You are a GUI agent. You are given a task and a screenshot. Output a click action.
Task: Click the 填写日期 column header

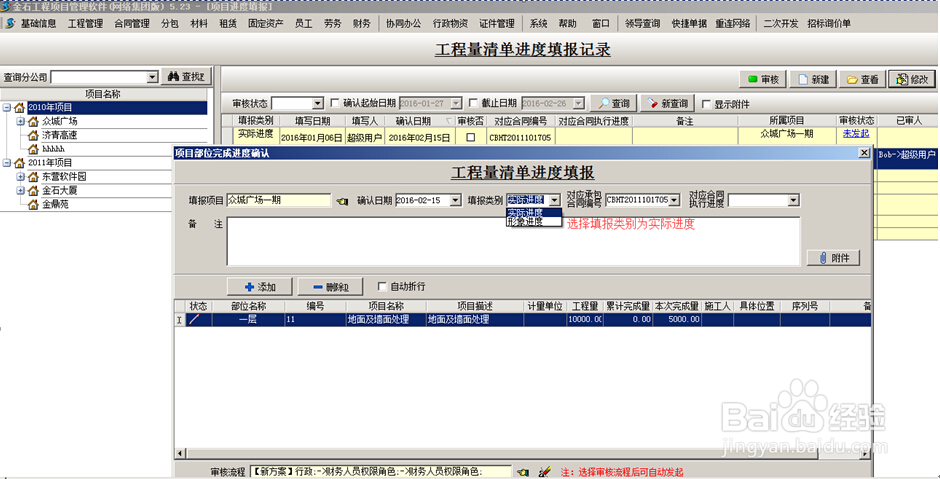[x=312, y=120]
